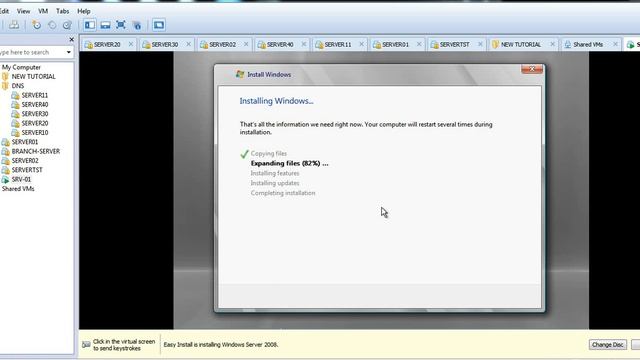Viewport: 640px width, 360px height.
Task: Click the library search field
Action: [x=32, y=52]
